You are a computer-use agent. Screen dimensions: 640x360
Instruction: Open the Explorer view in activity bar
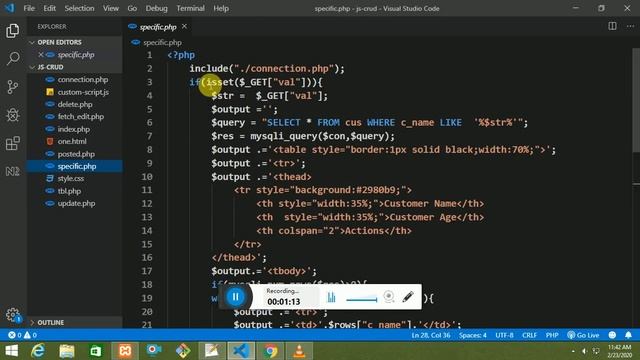(13, 31)
